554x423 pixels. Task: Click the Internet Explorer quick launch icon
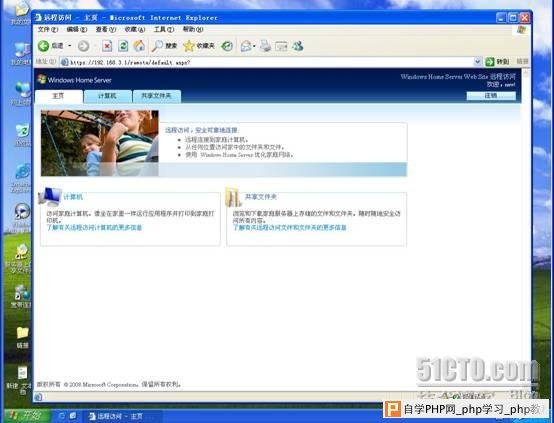click(x=61, y=416)
